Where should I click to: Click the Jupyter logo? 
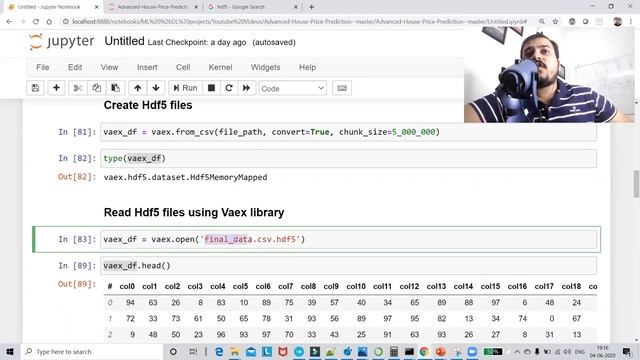pyautogui.click(x=61, y=42)
